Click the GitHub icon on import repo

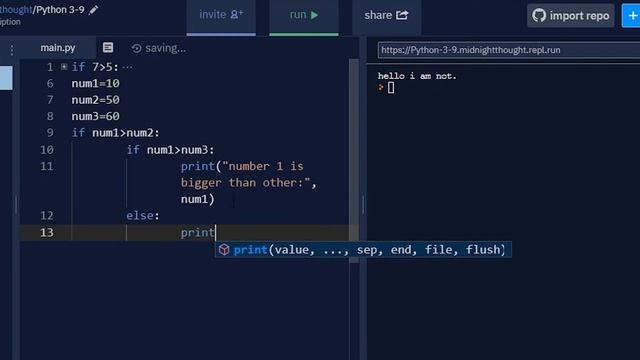(539, 16)
